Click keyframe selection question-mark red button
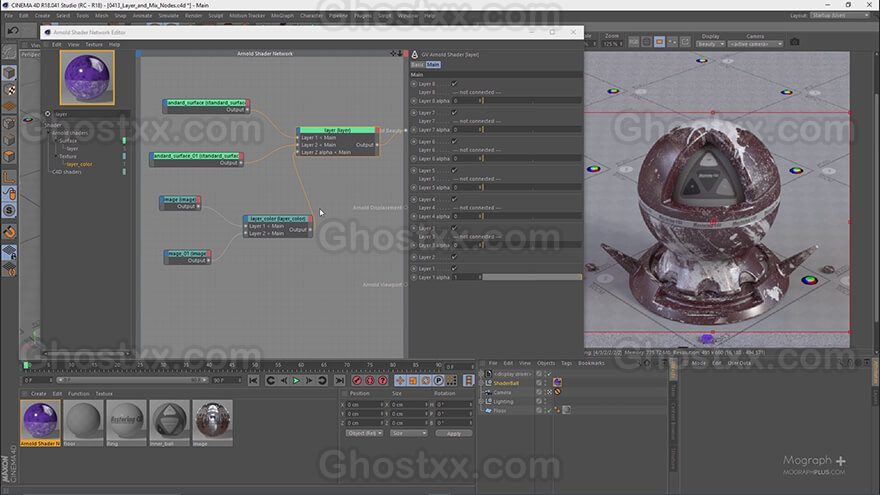The width and height of the screenshot is (880, 495). pos(383,381)
